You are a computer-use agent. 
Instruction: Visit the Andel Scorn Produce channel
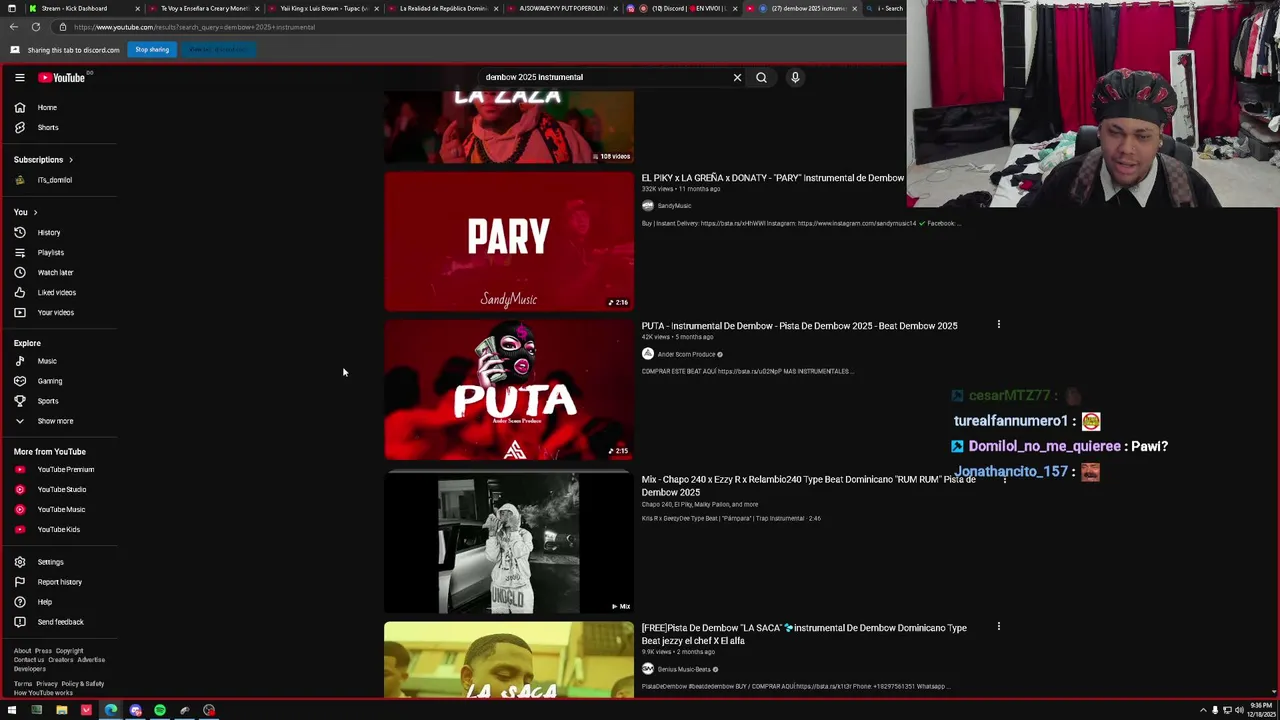686,354
